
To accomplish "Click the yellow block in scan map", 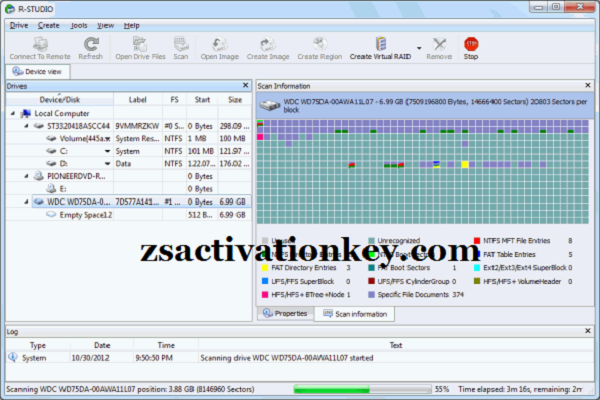I will point(465,165).
